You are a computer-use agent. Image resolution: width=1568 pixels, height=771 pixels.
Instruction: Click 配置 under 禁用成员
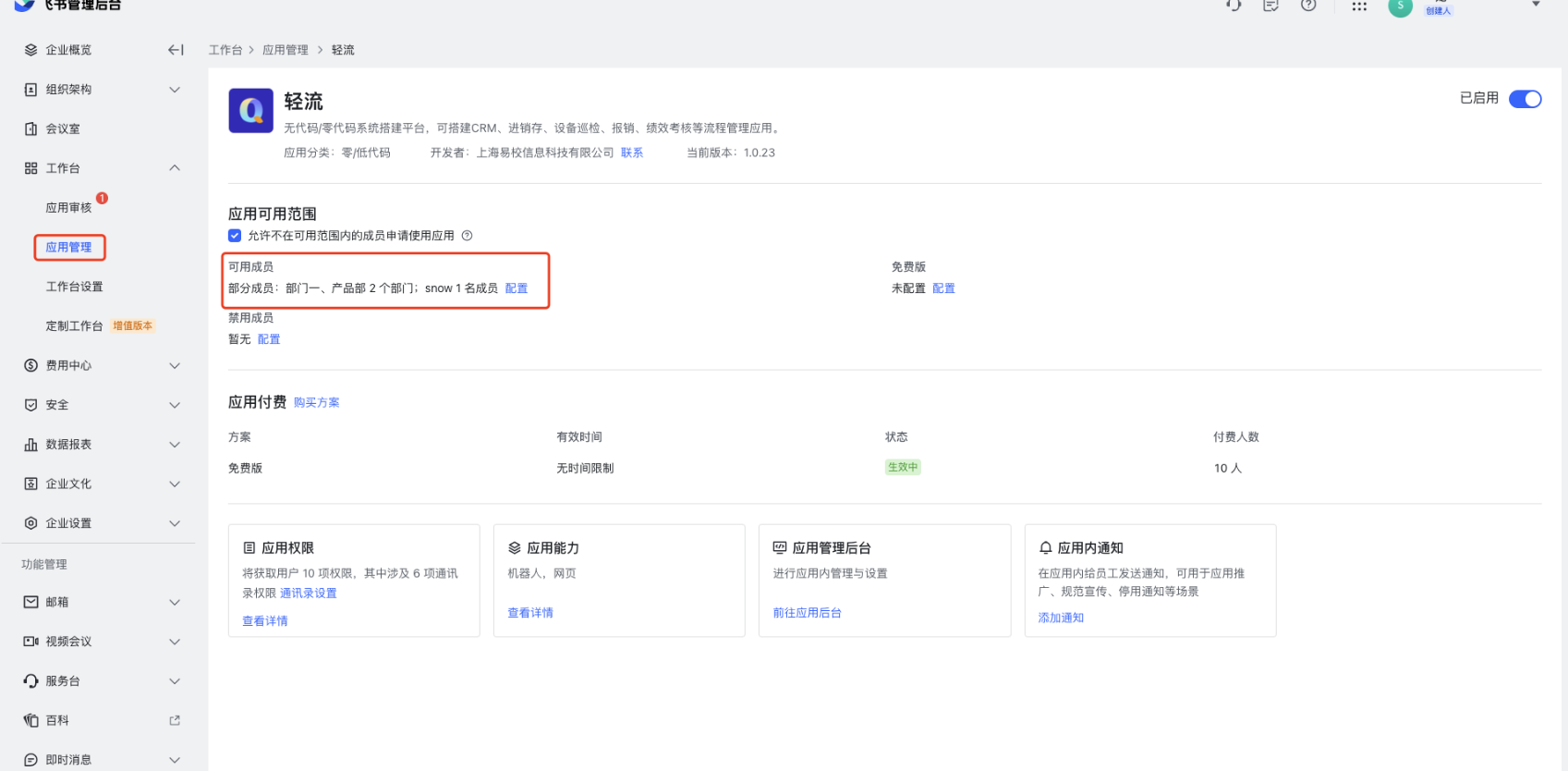(269, 339)
